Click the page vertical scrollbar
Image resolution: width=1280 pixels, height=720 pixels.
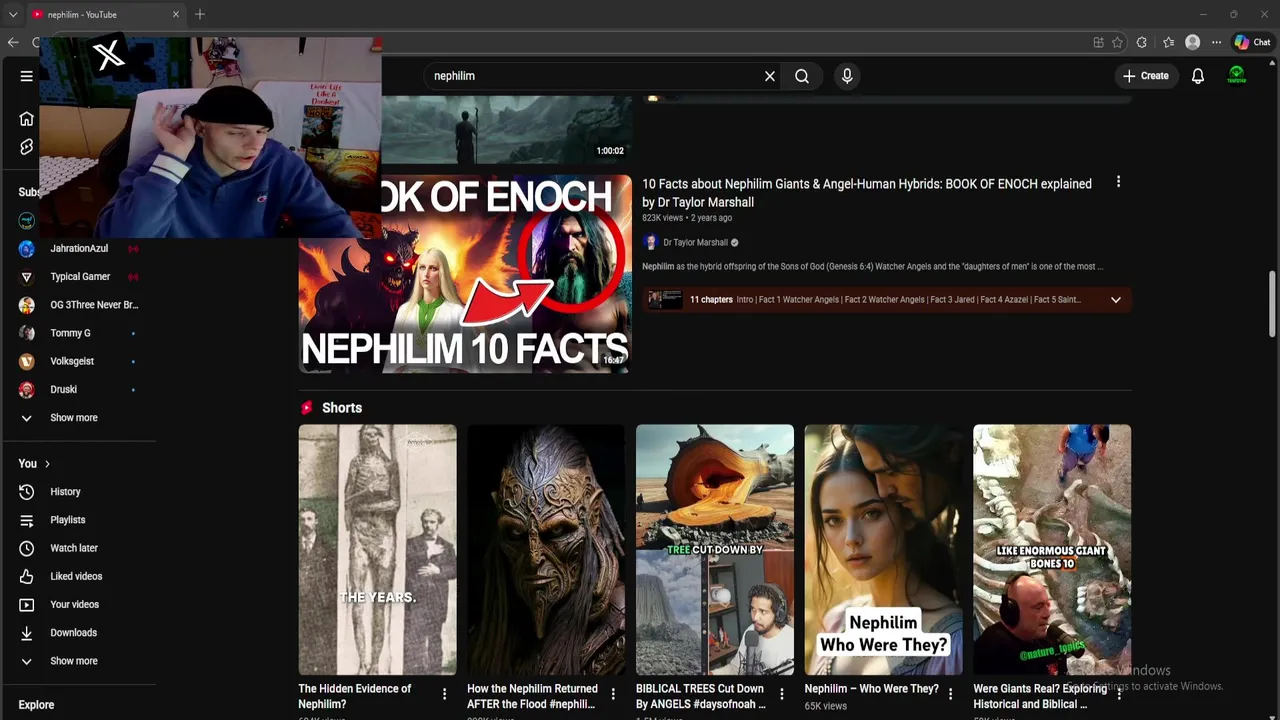(1272, 304)
